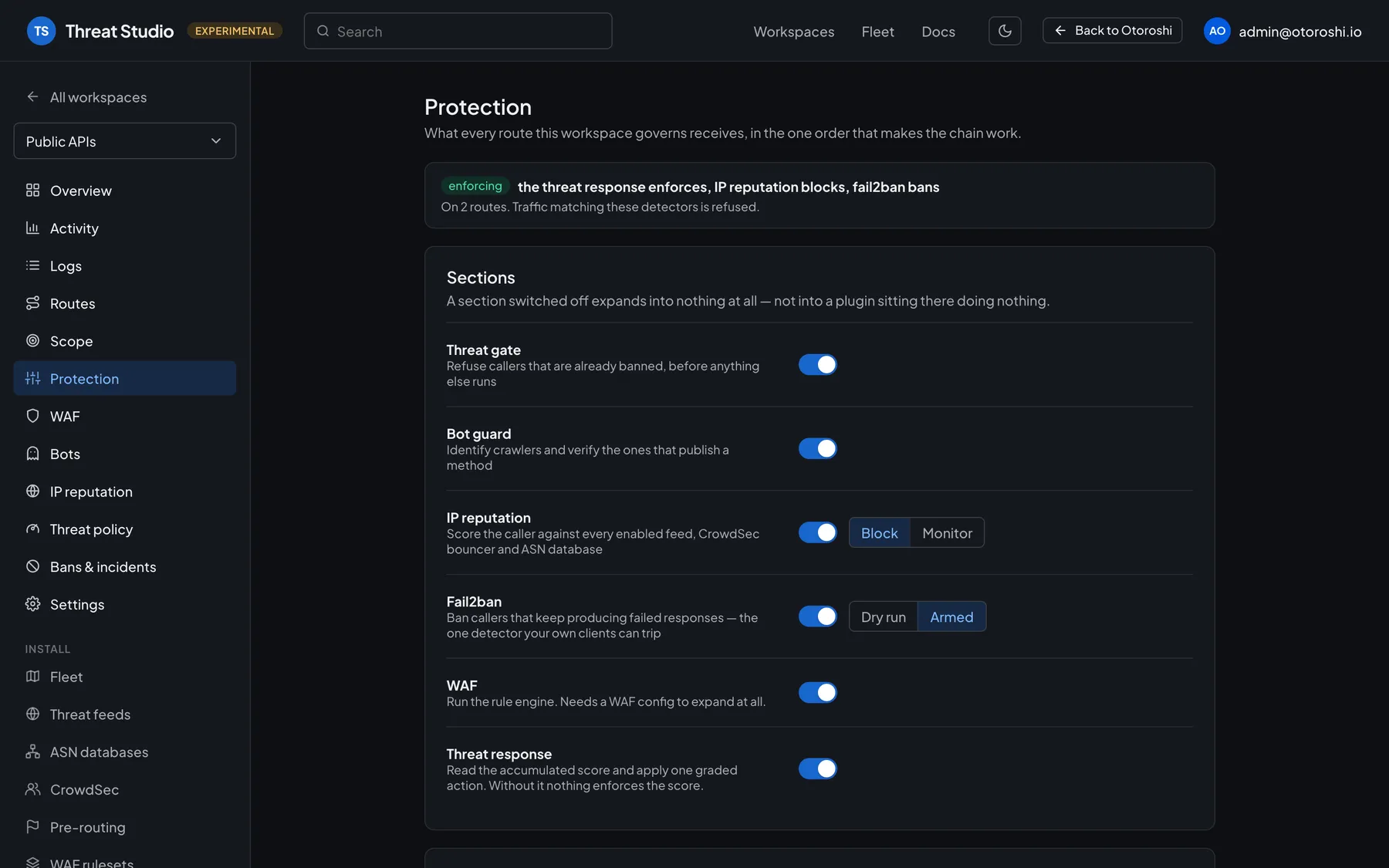Image resolution: width=1389 pixels, height=868 pixels.
Task: Open Fleet in the top navigation
Action: point(878,32)
